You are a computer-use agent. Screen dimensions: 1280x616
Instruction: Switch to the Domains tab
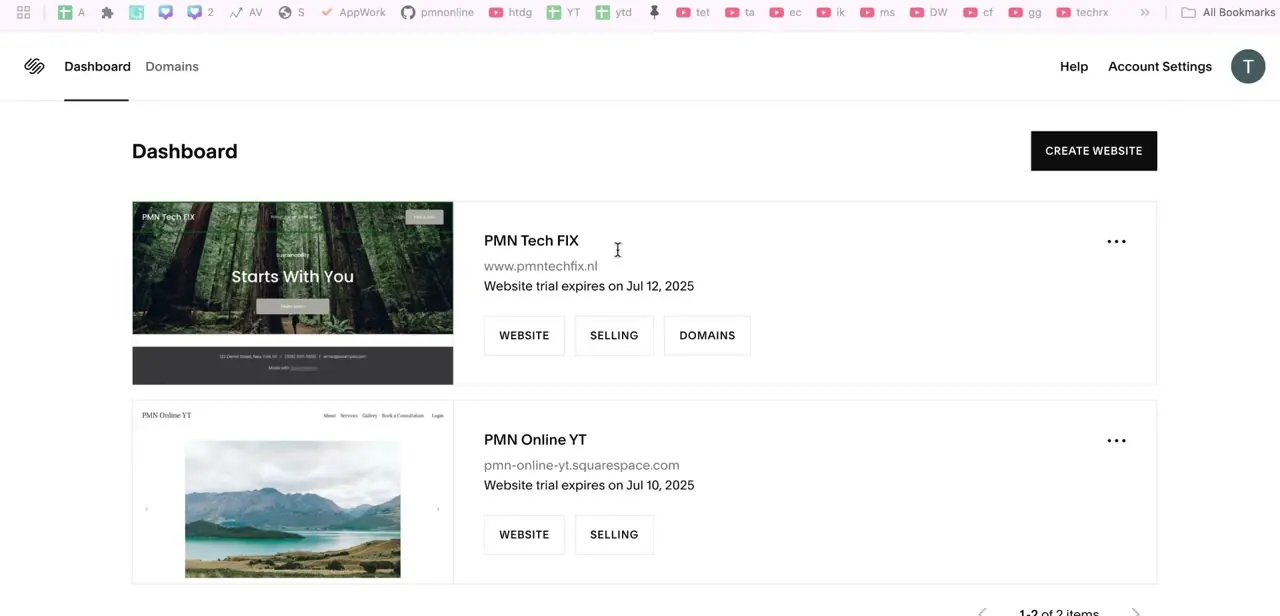[x=172, y=66]
